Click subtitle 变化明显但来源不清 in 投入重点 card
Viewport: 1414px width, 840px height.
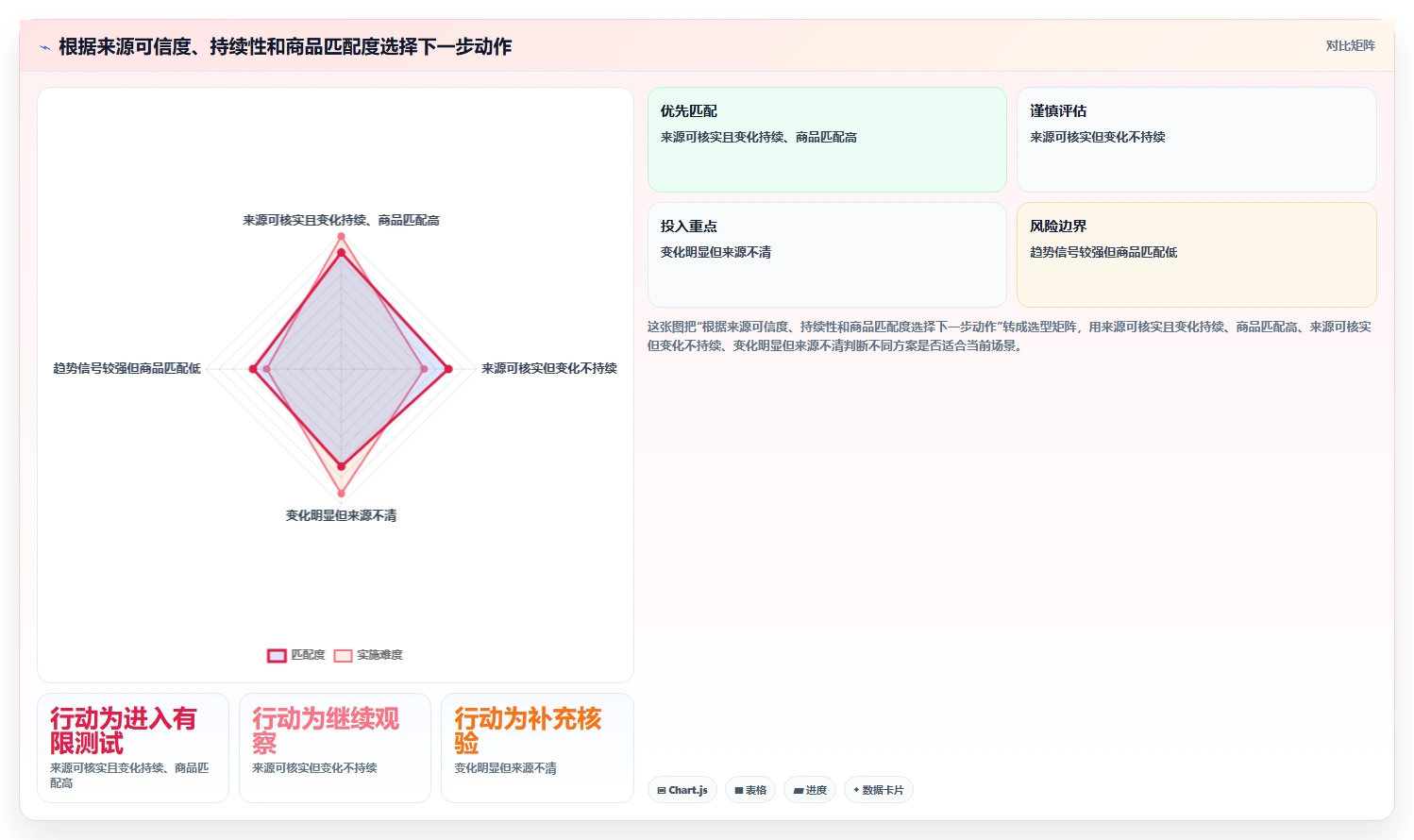click(715, 252)
